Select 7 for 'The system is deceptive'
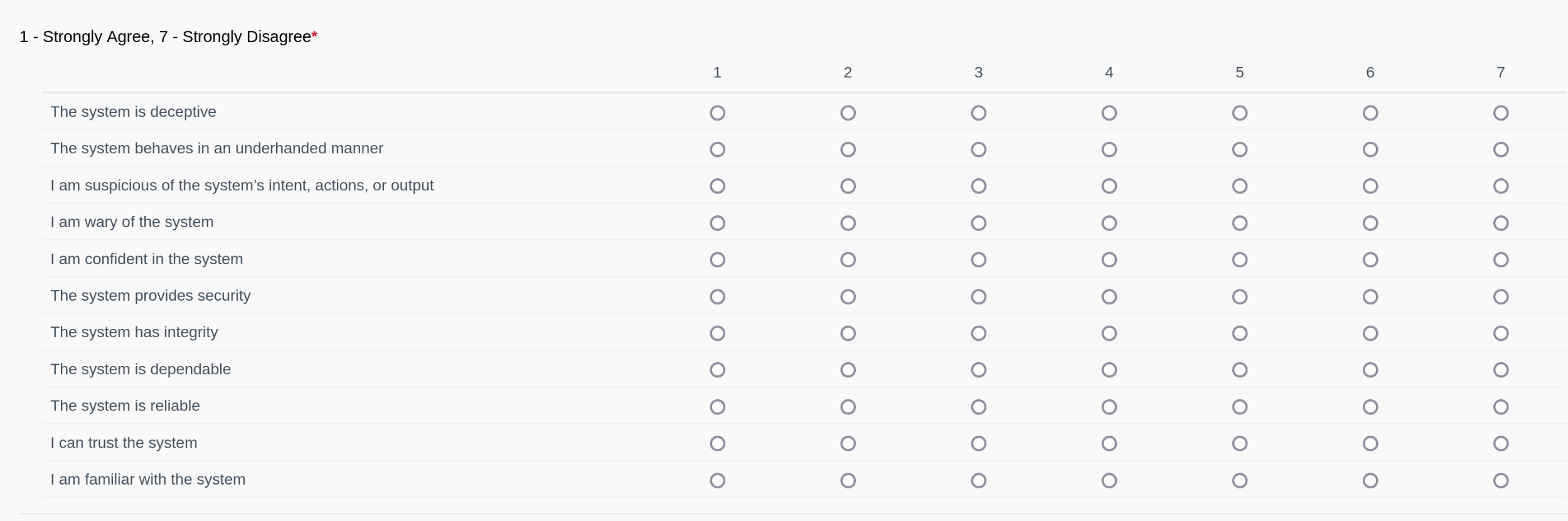Screen dimensions: 1568x521 (1500, 113)
